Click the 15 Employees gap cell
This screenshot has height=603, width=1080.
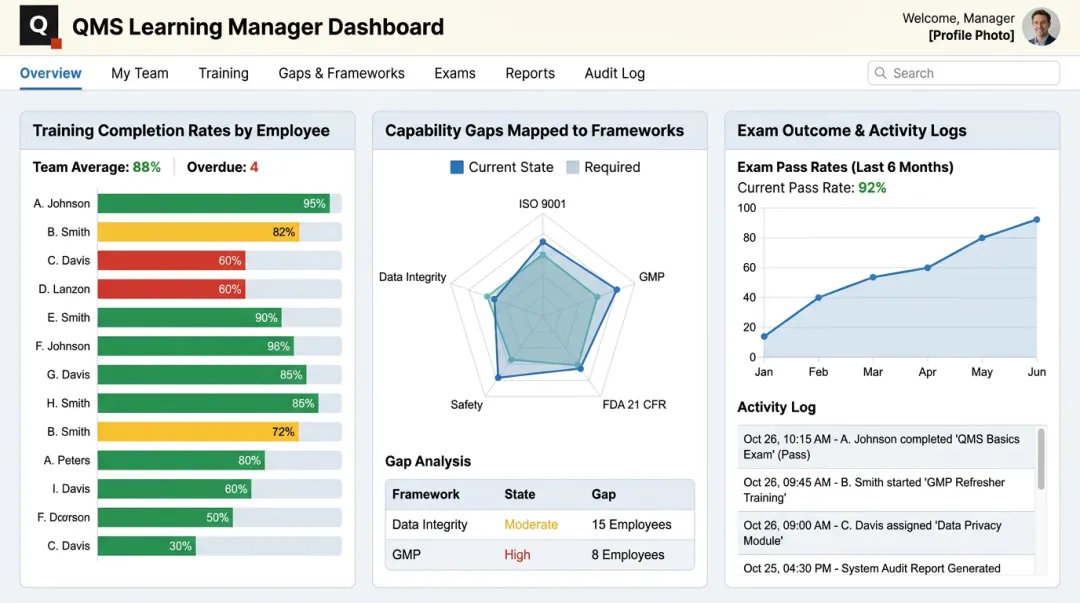point(631,524)
